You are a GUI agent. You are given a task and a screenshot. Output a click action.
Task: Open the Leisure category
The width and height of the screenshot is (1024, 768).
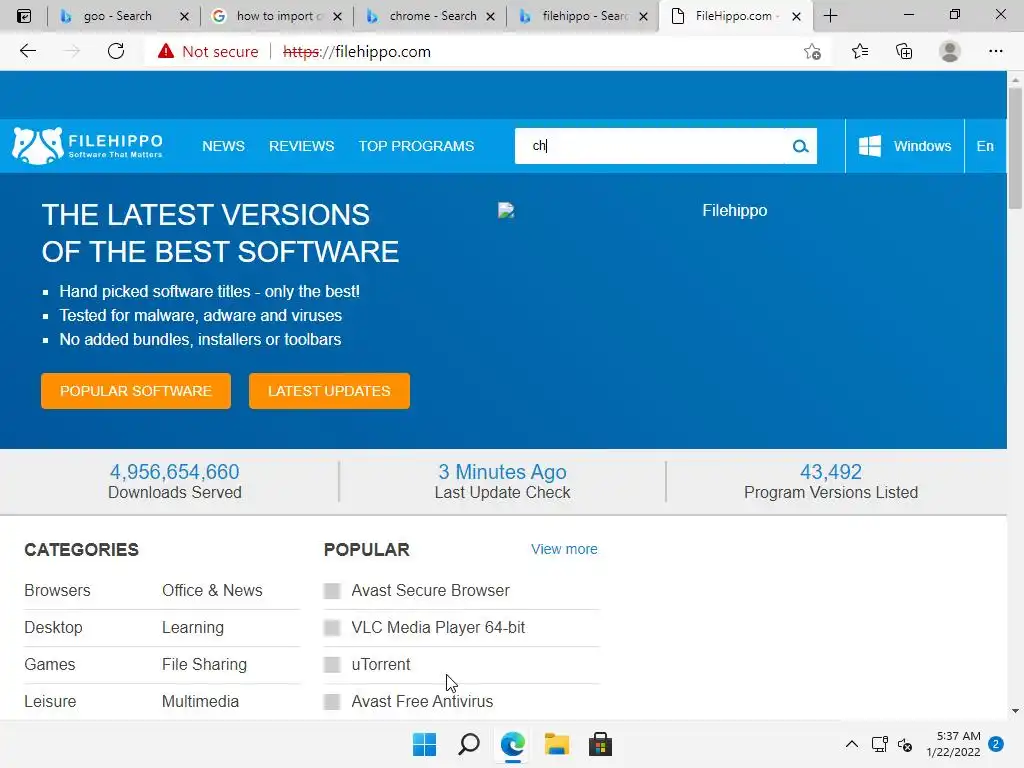tap(50, 701)
